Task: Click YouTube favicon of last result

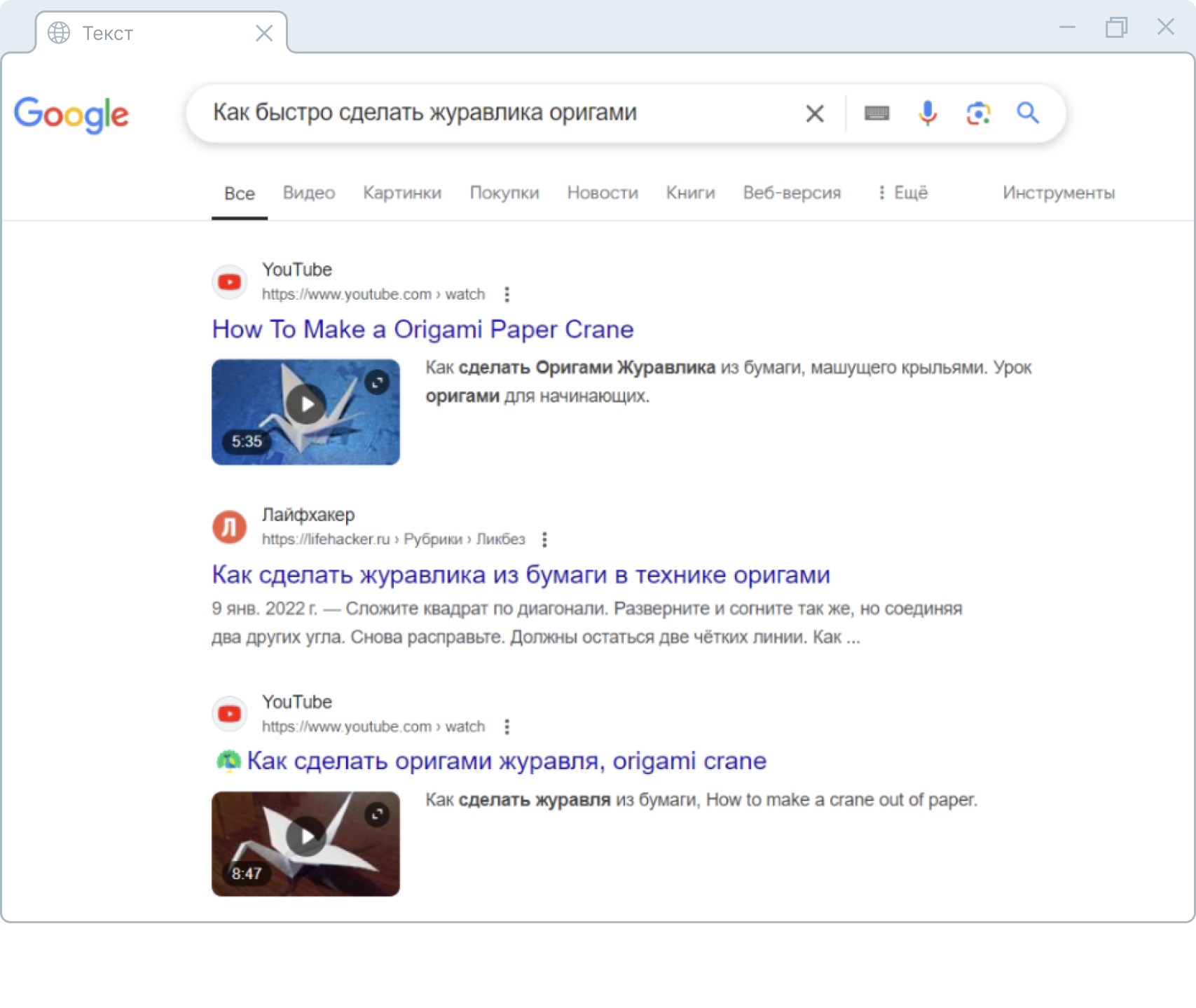Action: click(x=229, y=714)
